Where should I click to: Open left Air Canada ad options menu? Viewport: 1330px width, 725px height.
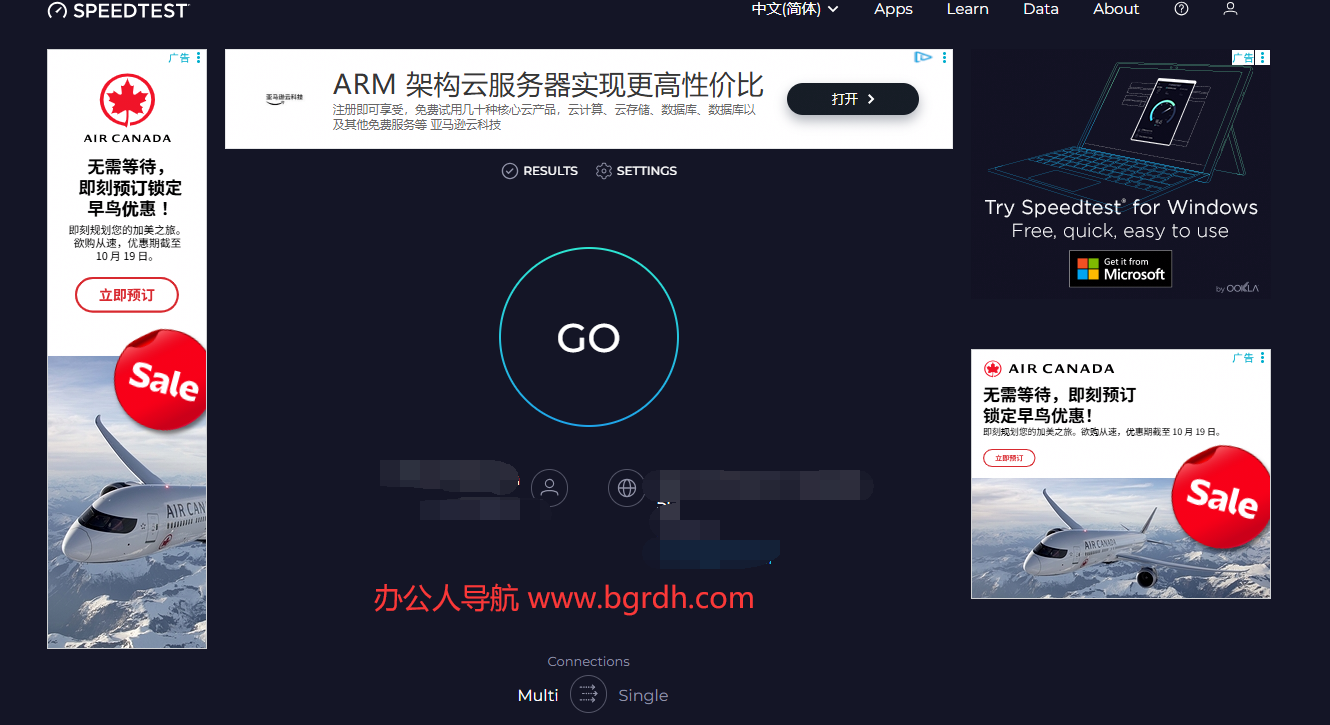(x=199, y=58)
